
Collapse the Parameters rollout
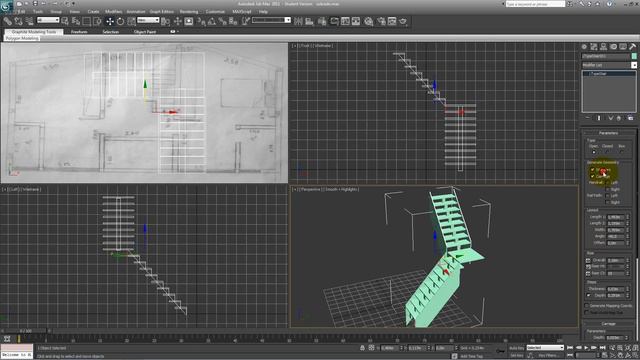[x=608, y=133]
